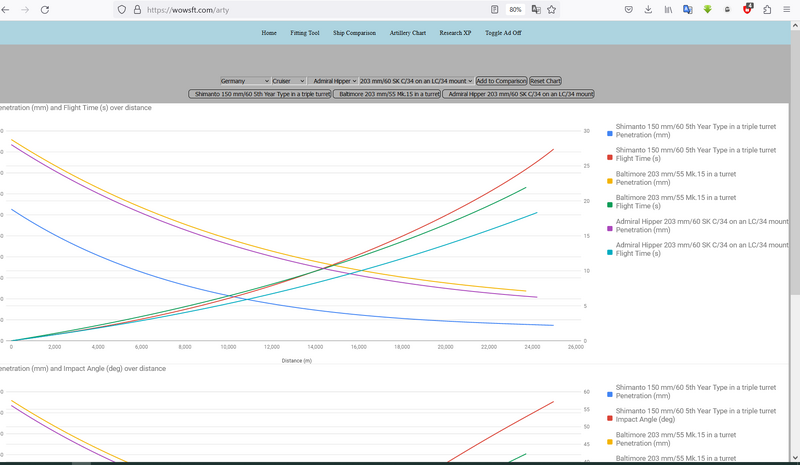
Task: Go to the Ship Comparison page
Action: tap(354, 33)
